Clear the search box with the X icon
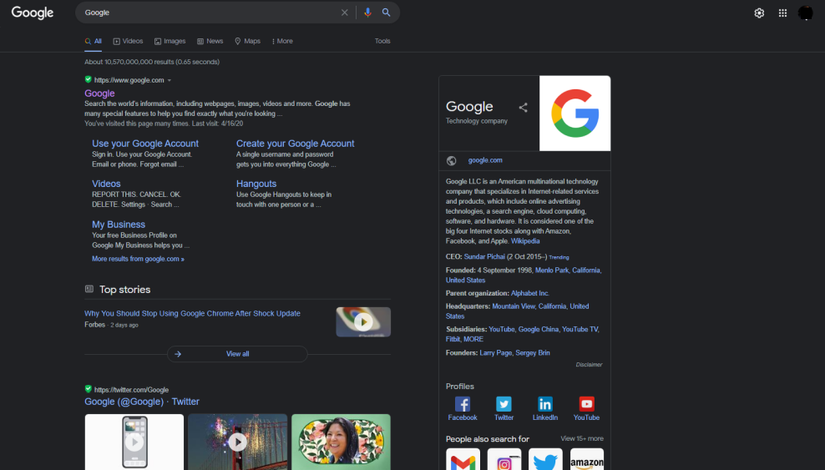This screenshot has height=470, width=825. coord(345,13)
